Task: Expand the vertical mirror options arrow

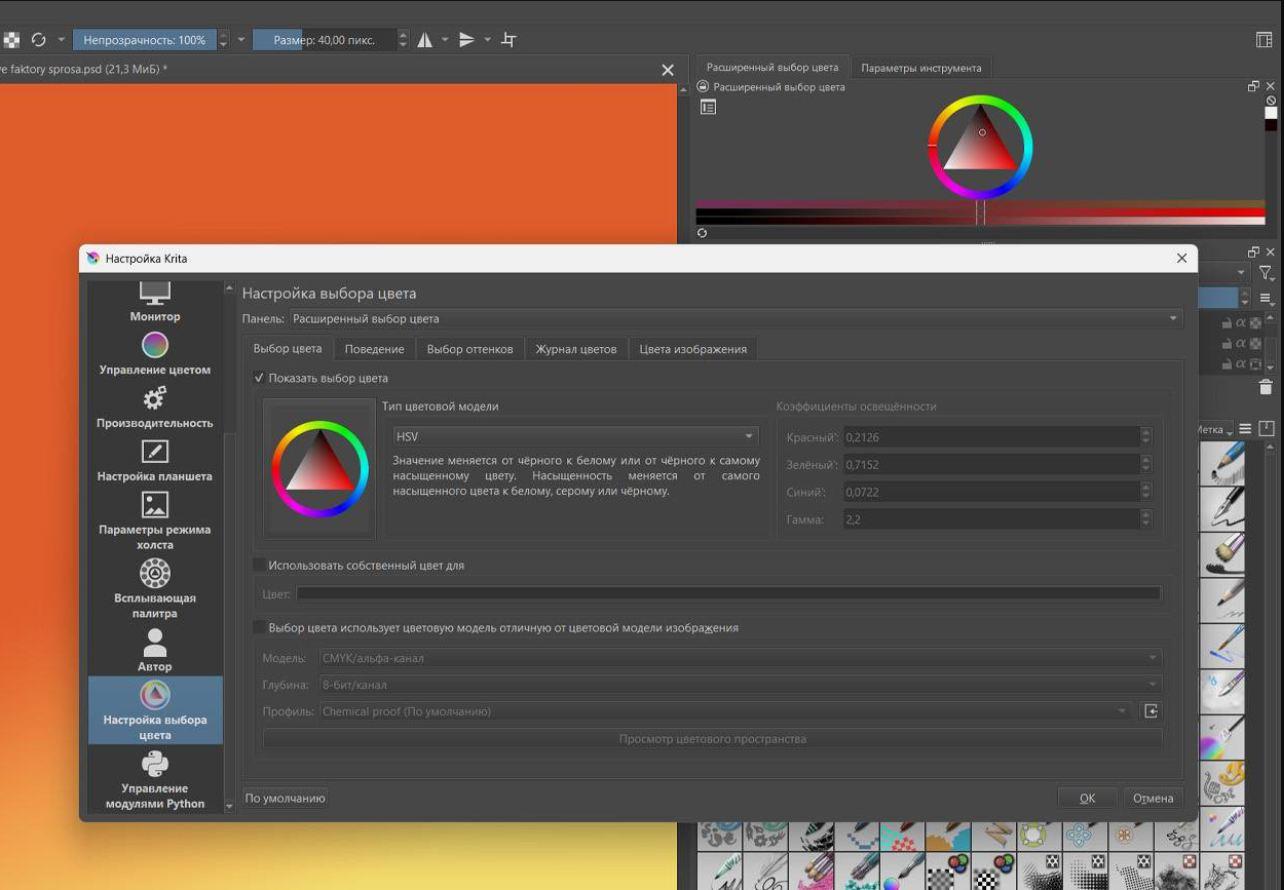Action: (488, 40)
